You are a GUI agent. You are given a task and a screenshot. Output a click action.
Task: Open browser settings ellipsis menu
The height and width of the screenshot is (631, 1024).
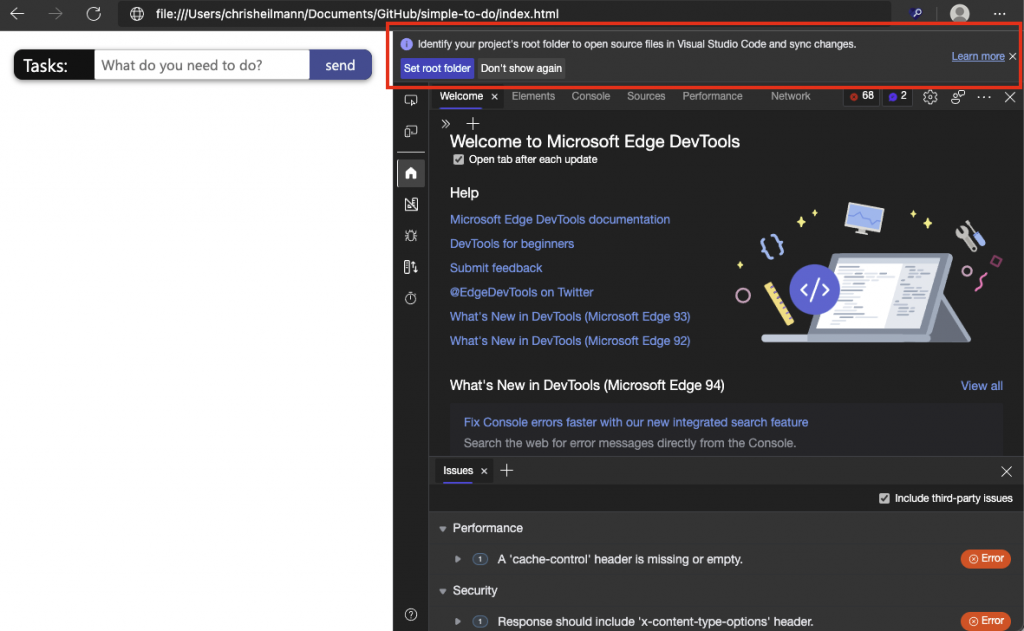click(999, 13)
